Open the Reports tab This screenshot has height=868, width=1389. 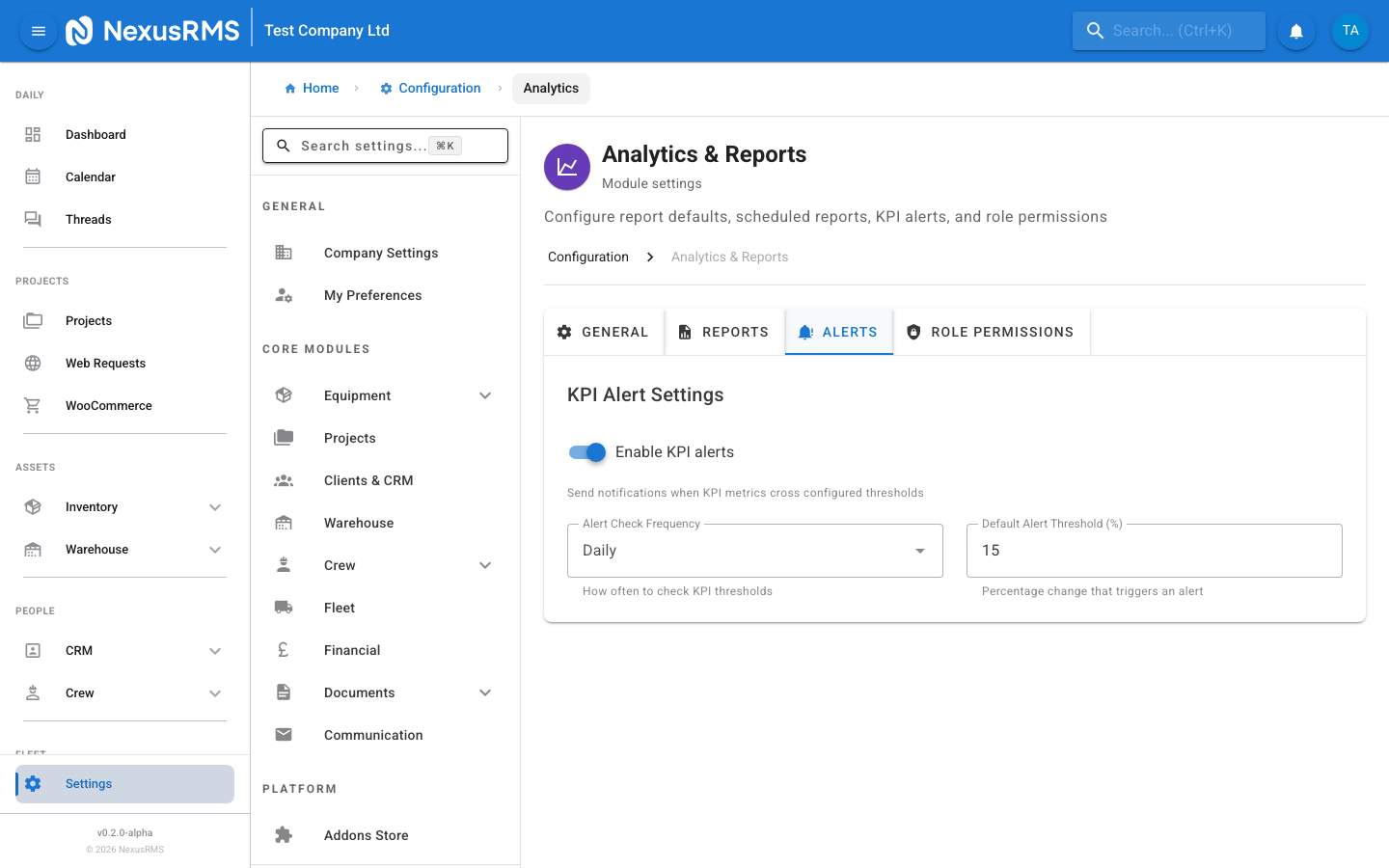pyautogui.click(x=724, y=331)
